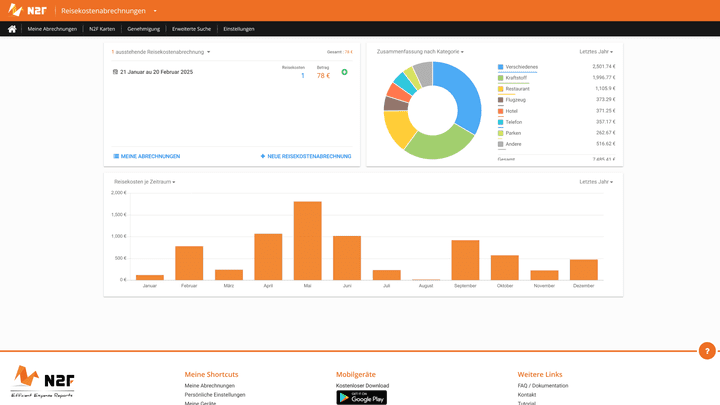
Task: Click NEUE REISEKOSTENABRECHNUNG button
Action: coord(306,157)
